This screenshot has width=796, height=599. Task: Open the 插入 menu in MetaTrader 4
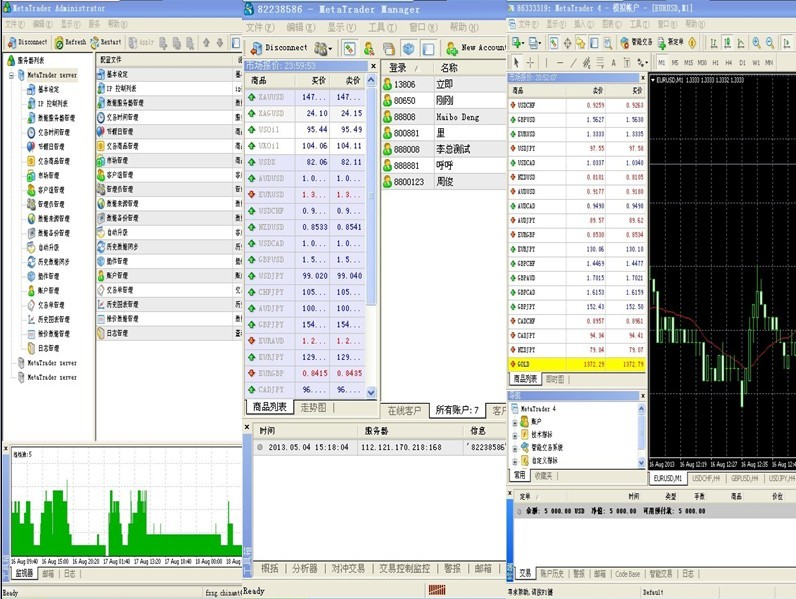[583, 24]
